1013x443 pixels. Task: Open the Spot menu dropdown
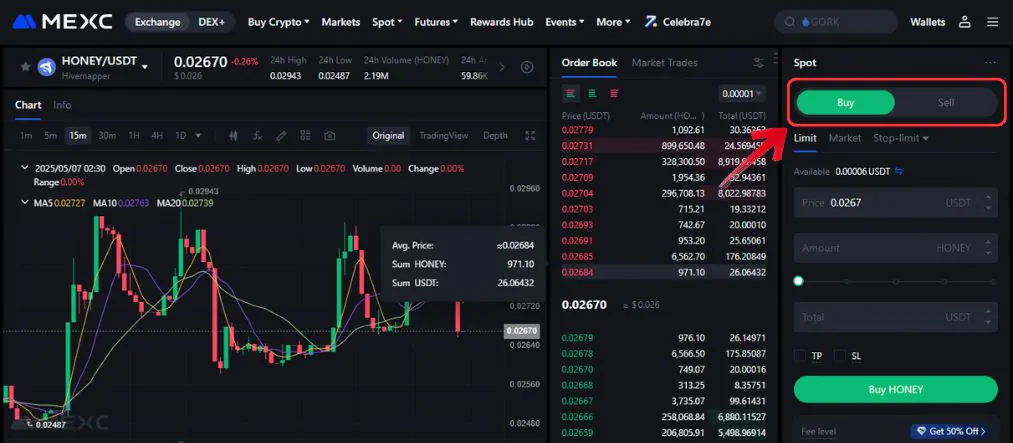pos(387,22)
